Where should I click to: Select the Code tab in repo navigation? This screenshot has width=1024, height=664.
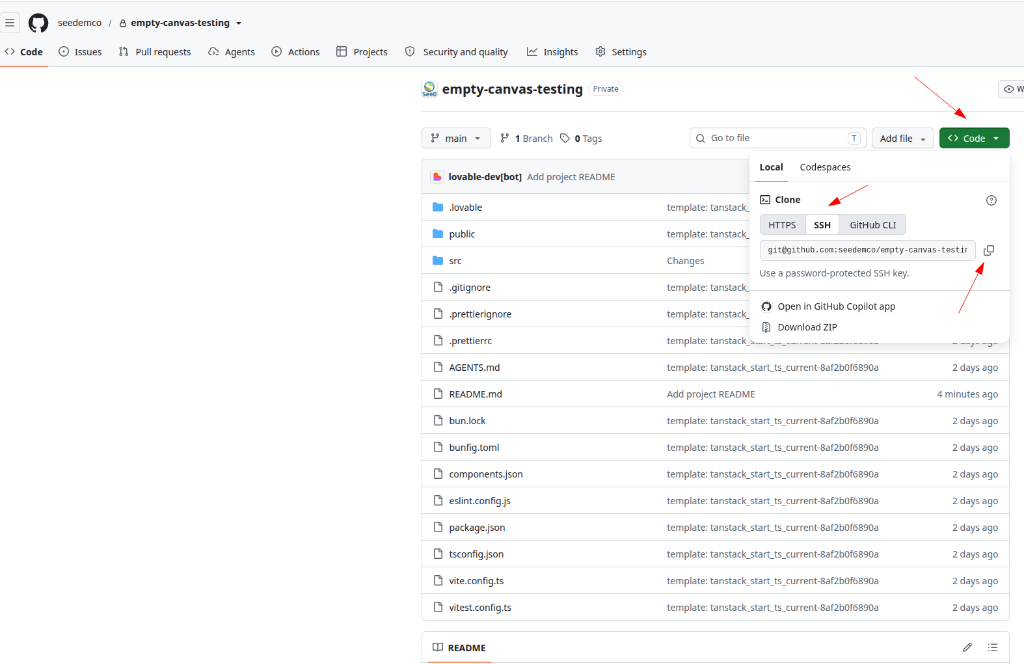tap(24, 52)
